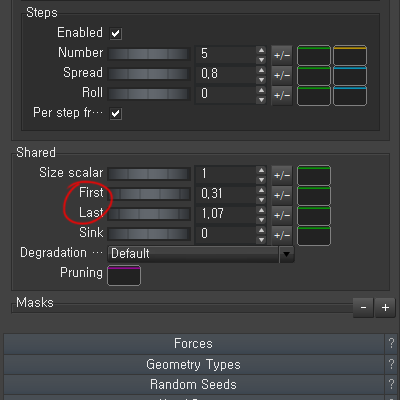Click the Number slider bar
This screenshot has height=400, width=400.
[149, 54]
